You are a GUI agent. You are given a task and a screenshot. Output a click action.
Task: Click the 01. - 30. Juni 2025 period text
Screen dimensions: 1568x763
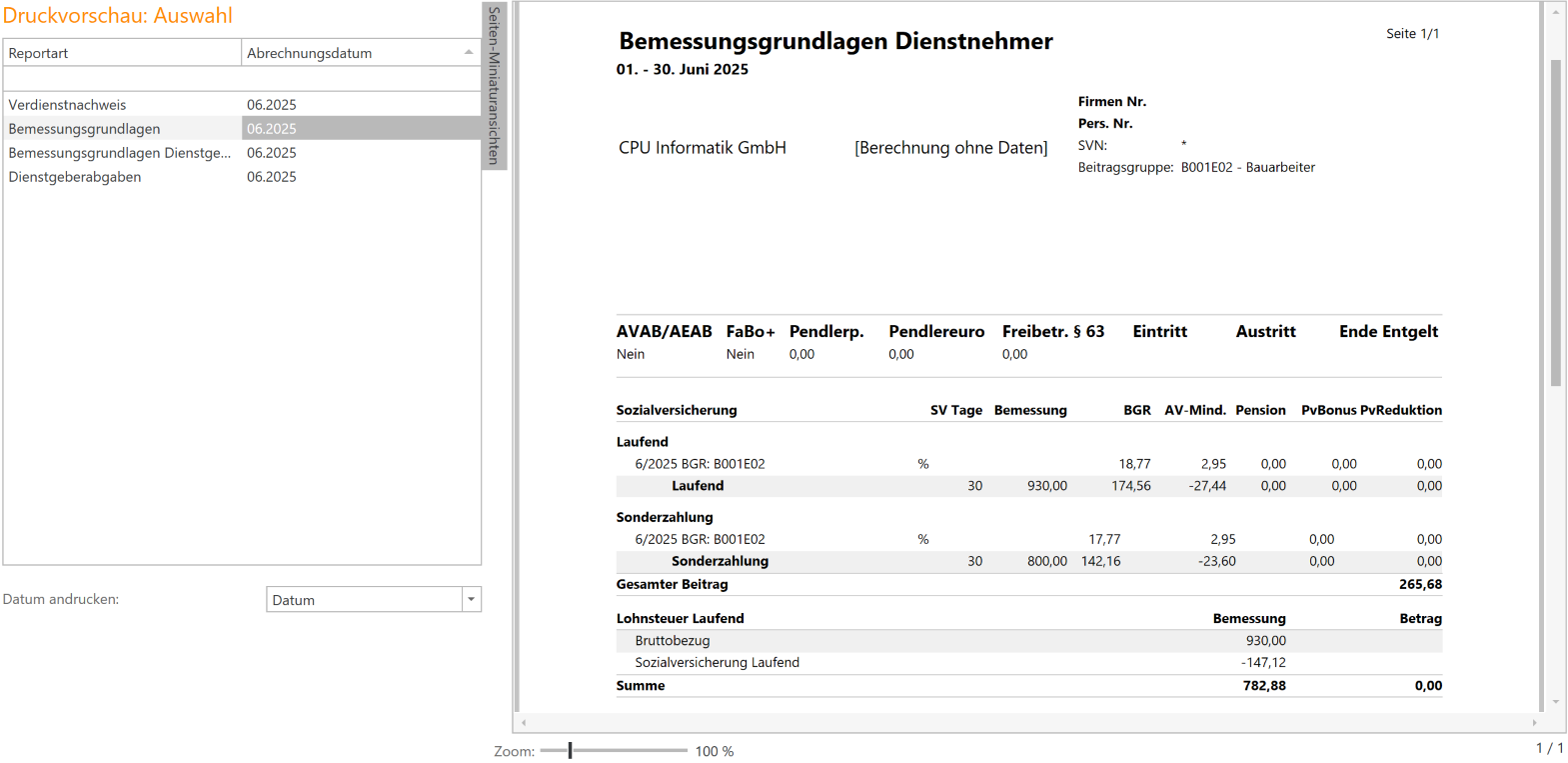tap(682, 69)
